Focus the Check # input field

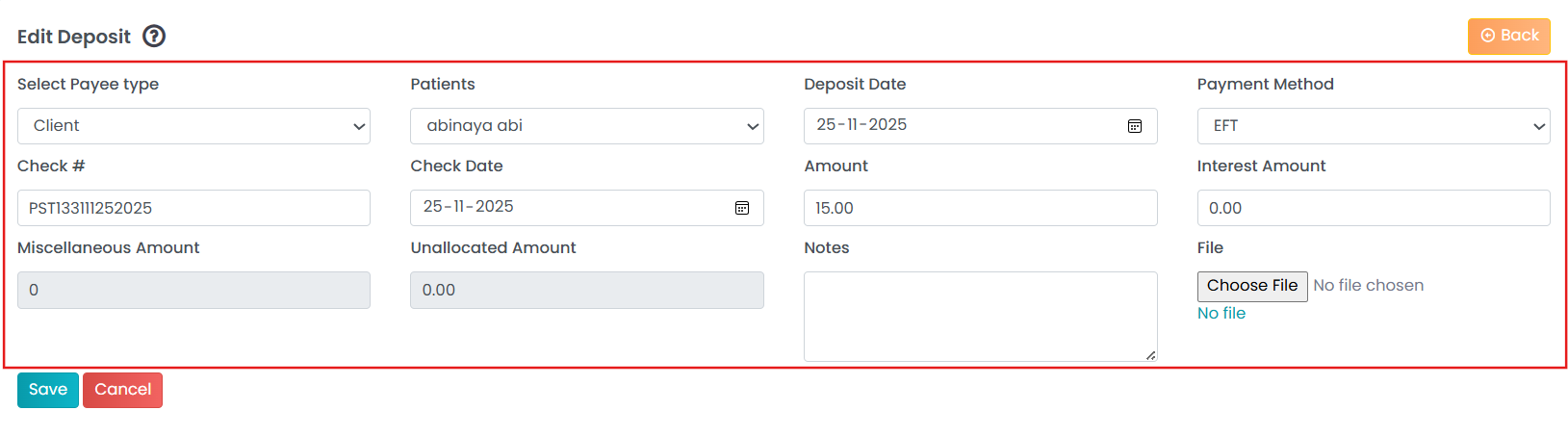coord(193,208)
